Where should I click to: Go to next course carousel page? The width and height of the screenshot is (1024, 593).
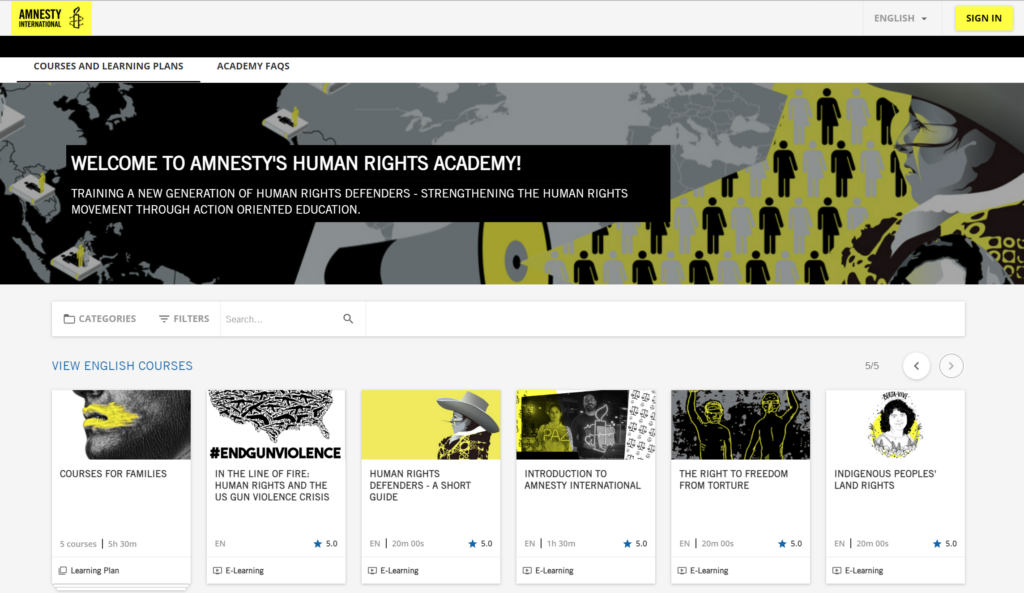(951, 366)
